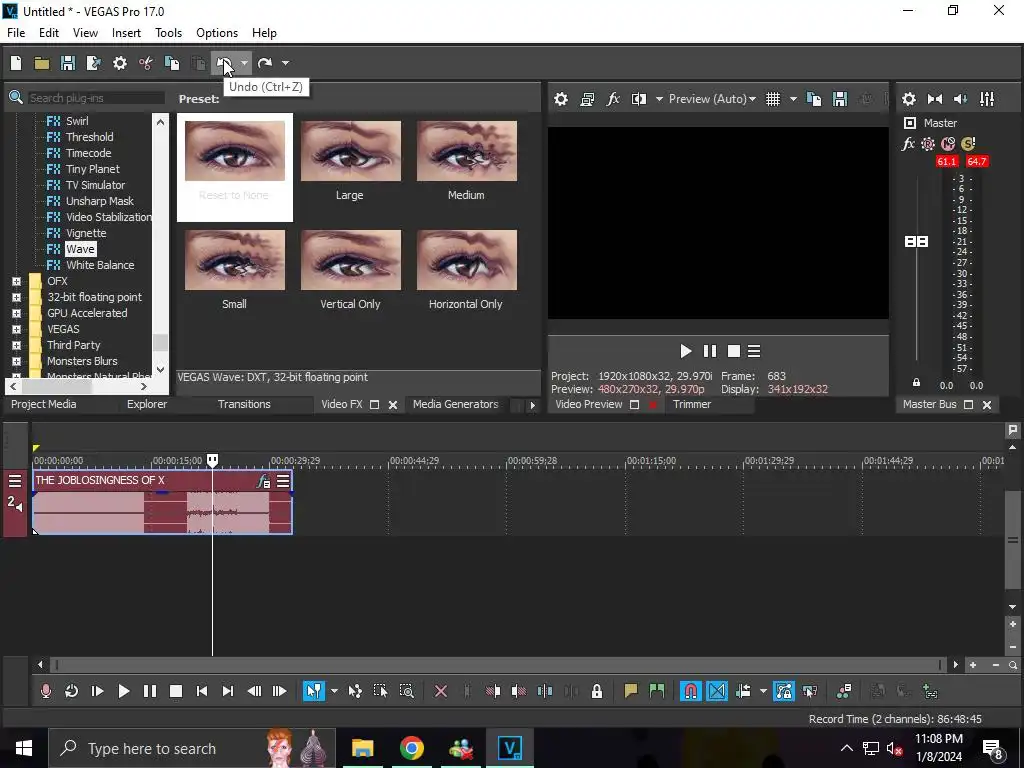Toggle Automatic Crossfades button
This screenshot has width=1024, height=768.
716,691
